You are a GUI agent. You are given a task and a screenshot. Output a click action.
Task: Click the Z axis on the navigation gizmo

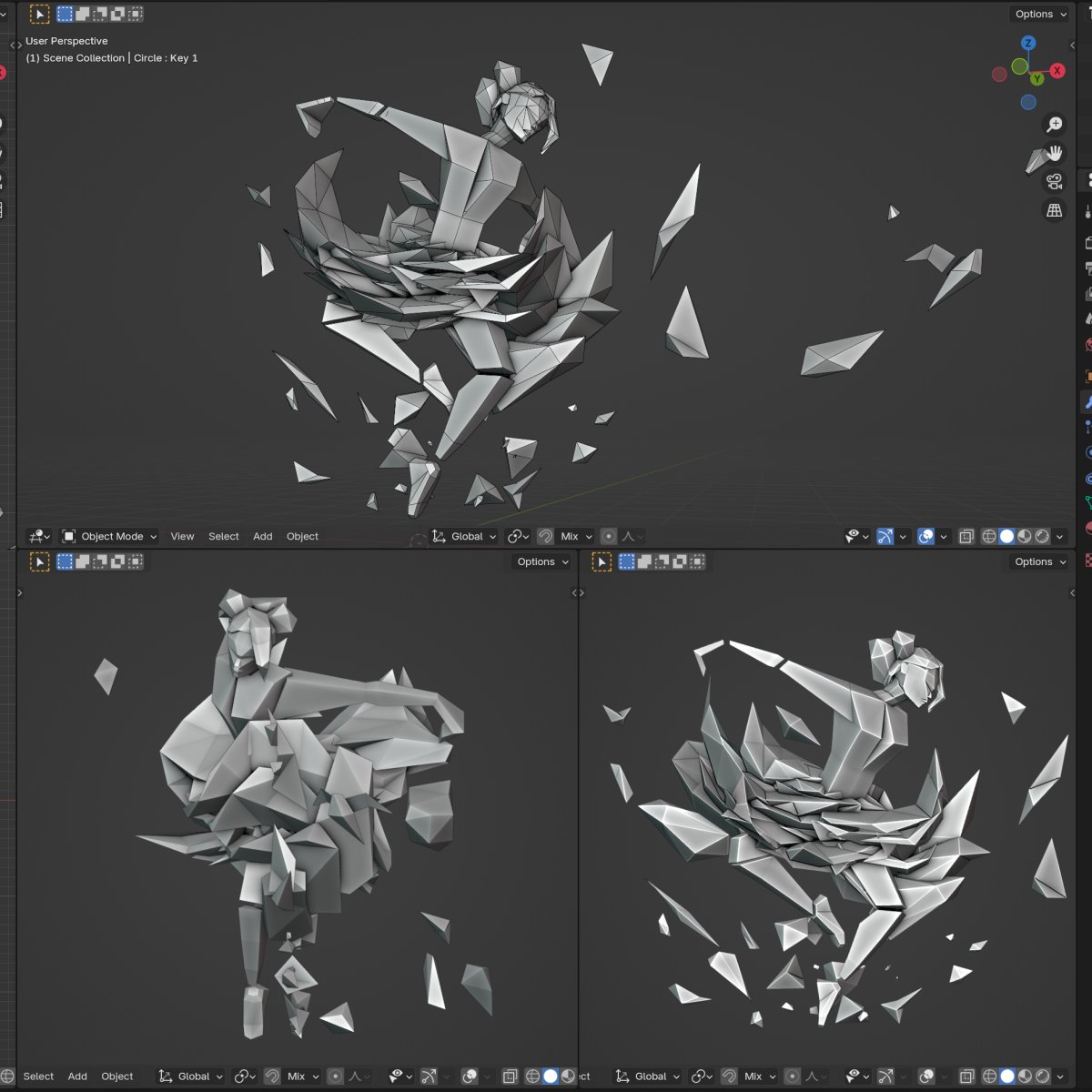(1028, 43)
